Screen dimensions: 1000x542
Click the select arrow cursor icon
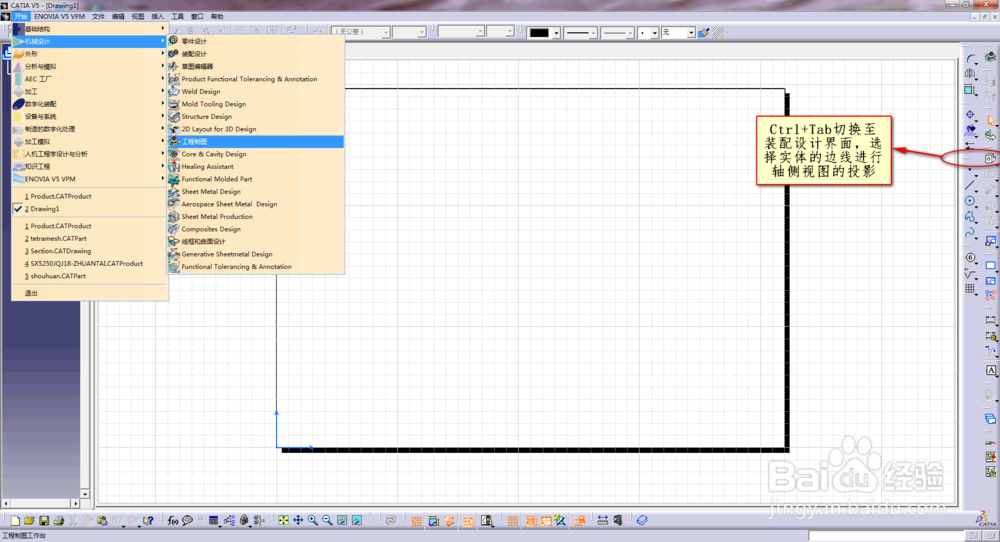click(990, 120)
